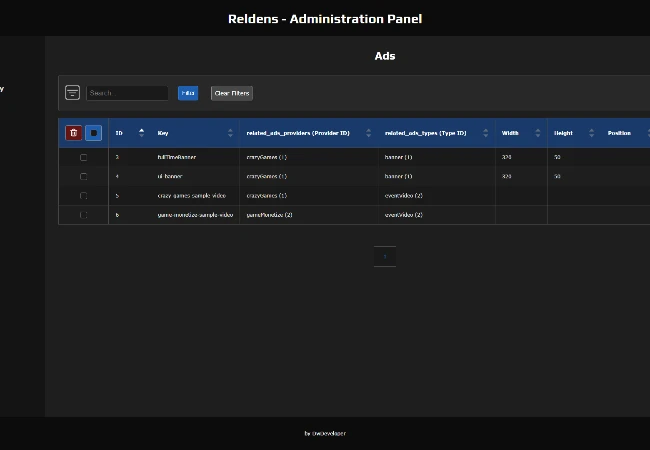This screenshot has width=650, height=450.
Task: Open the game-monetize-sample-video key cell
Action: 195,215
